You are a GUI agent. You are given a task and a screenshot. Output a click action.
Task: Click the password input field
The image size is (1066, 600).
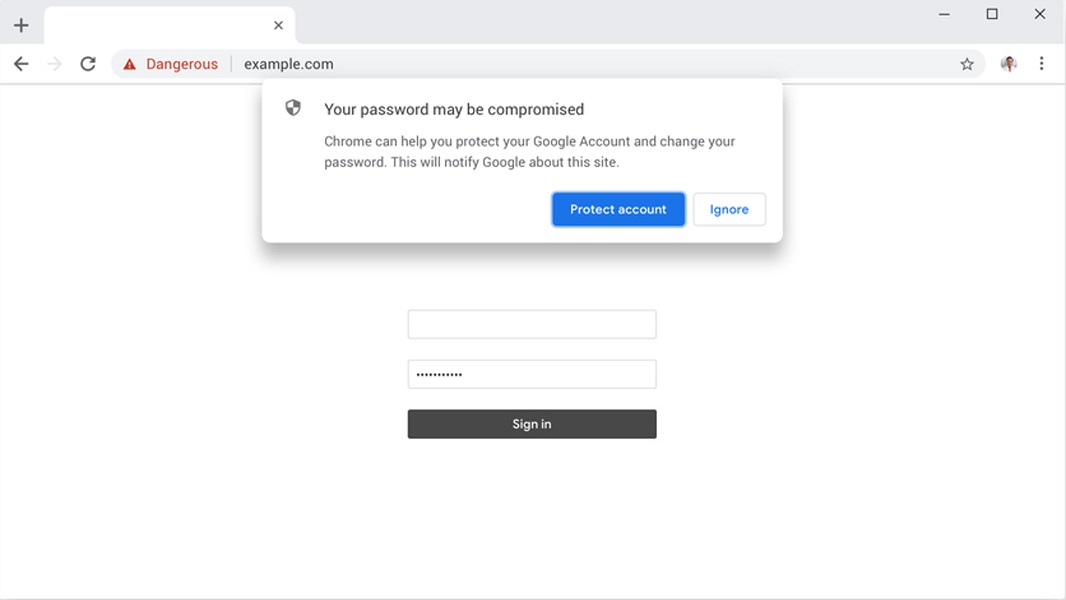pos(532,374)
